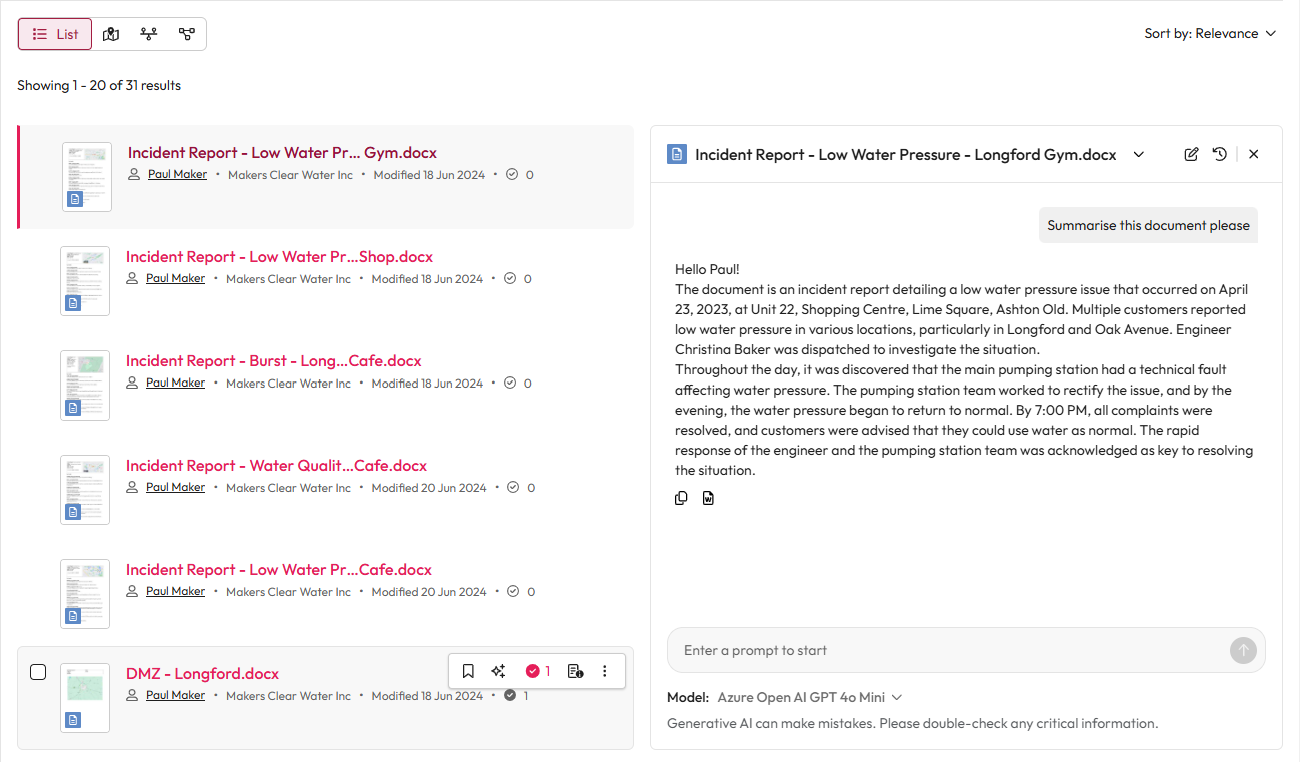Expand the chevron next to the document title

pyautogui.click(x=1138, y=154)
